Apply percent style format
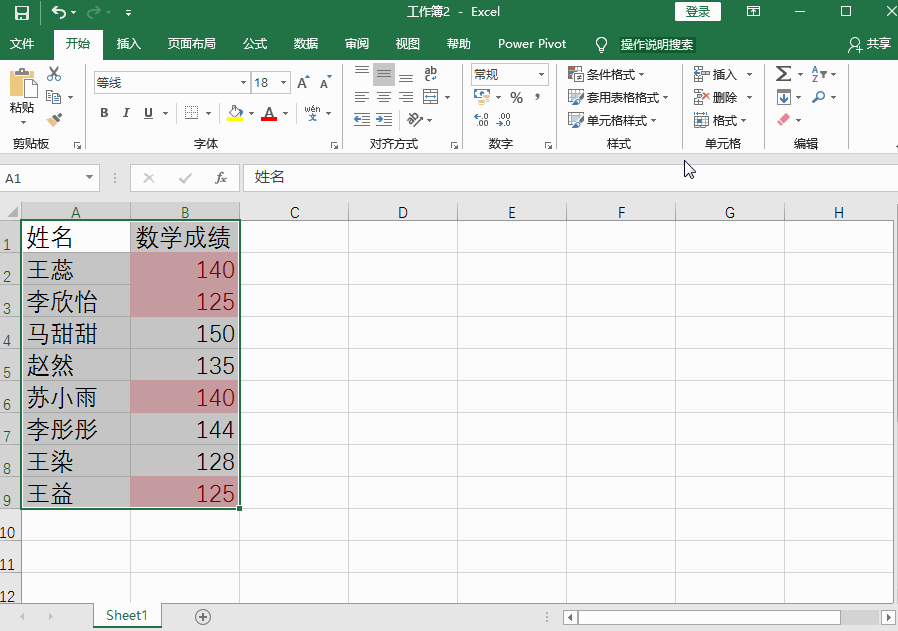 point(517,97)
